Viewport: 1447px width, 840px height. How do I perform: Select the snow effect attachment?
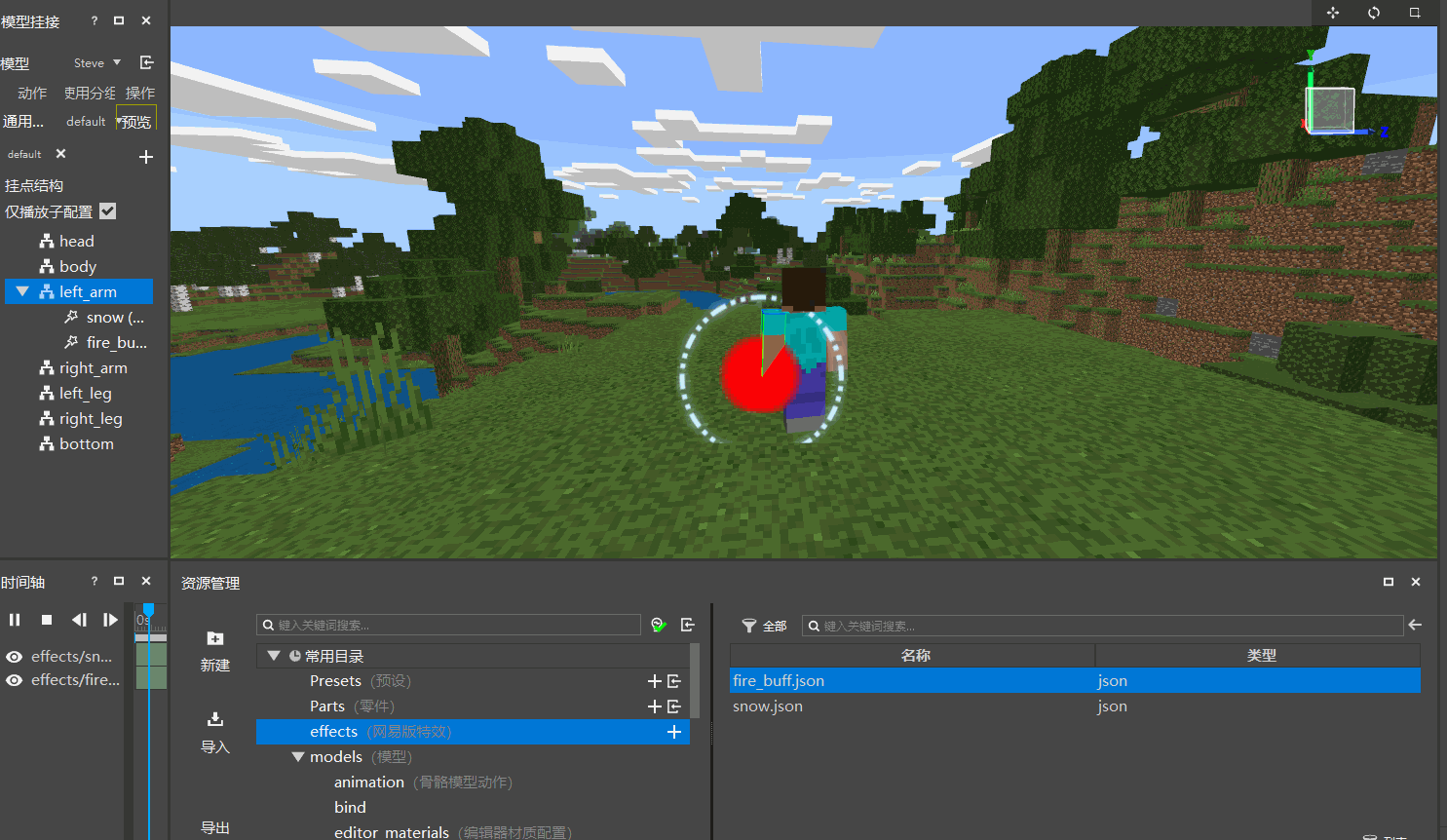click(x=104, y=318)
